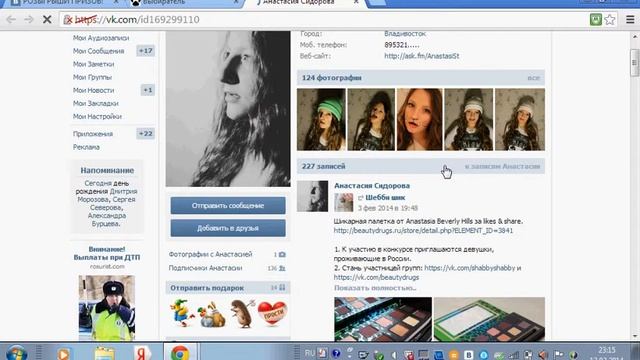
Task: Click the traffic policeman ad image
Action: click(x=107, y=308)
